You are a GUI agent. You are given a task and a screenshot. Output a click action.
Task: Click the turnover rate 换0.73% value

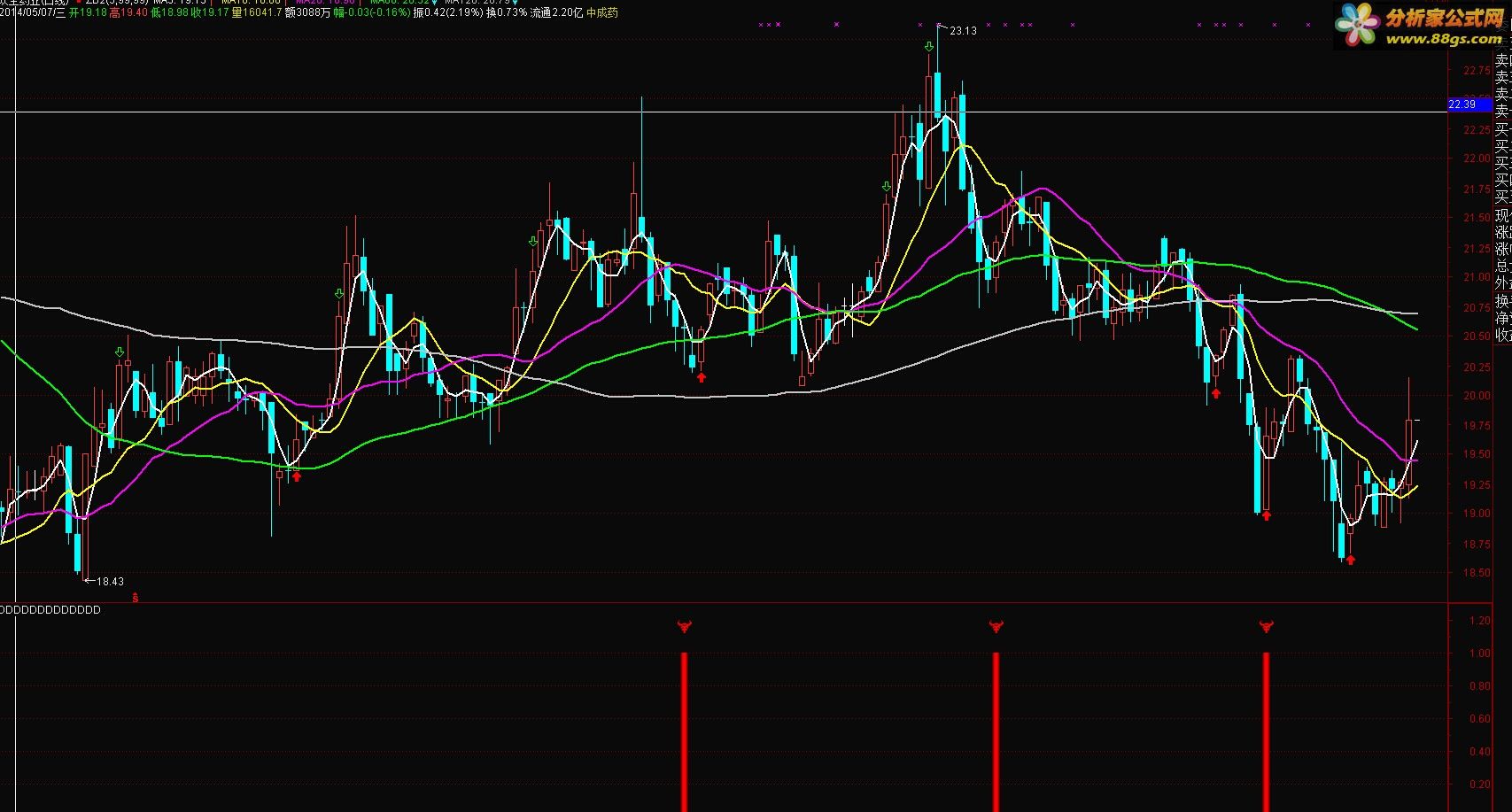click(x=506, y=13)
